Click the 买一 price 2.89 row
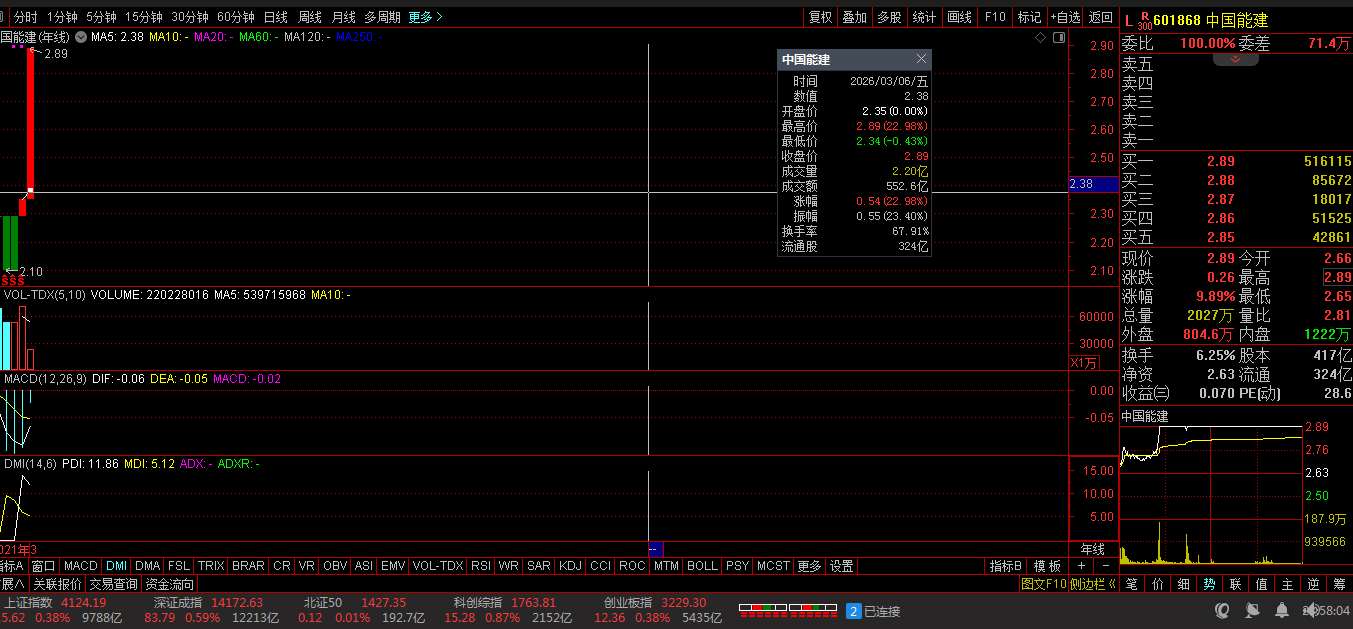 [x=1236, y=161]
